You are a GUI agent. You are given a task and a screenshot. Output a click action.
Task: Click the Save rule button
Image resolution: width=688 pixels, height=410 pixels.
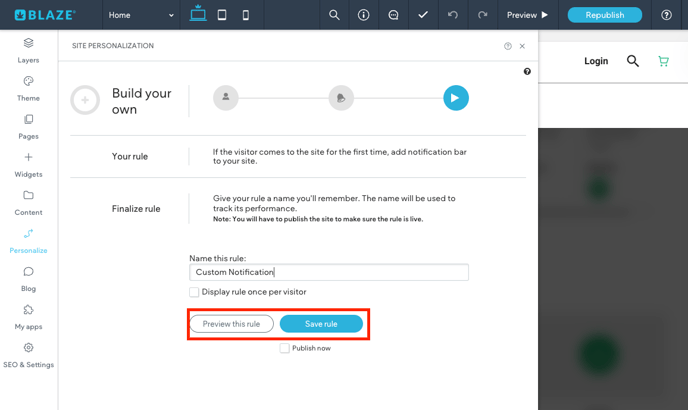tap(321, 324)
